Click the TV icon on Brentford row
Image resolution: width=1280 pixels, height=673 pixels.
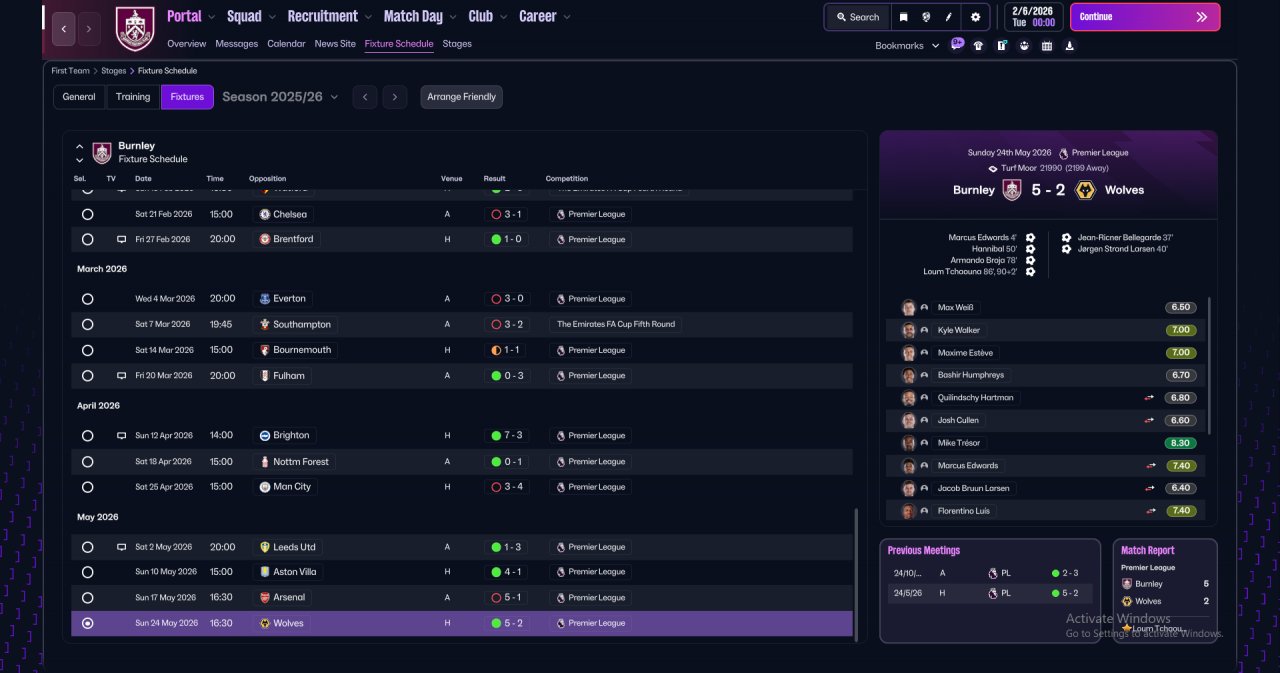tap(121, 240)
